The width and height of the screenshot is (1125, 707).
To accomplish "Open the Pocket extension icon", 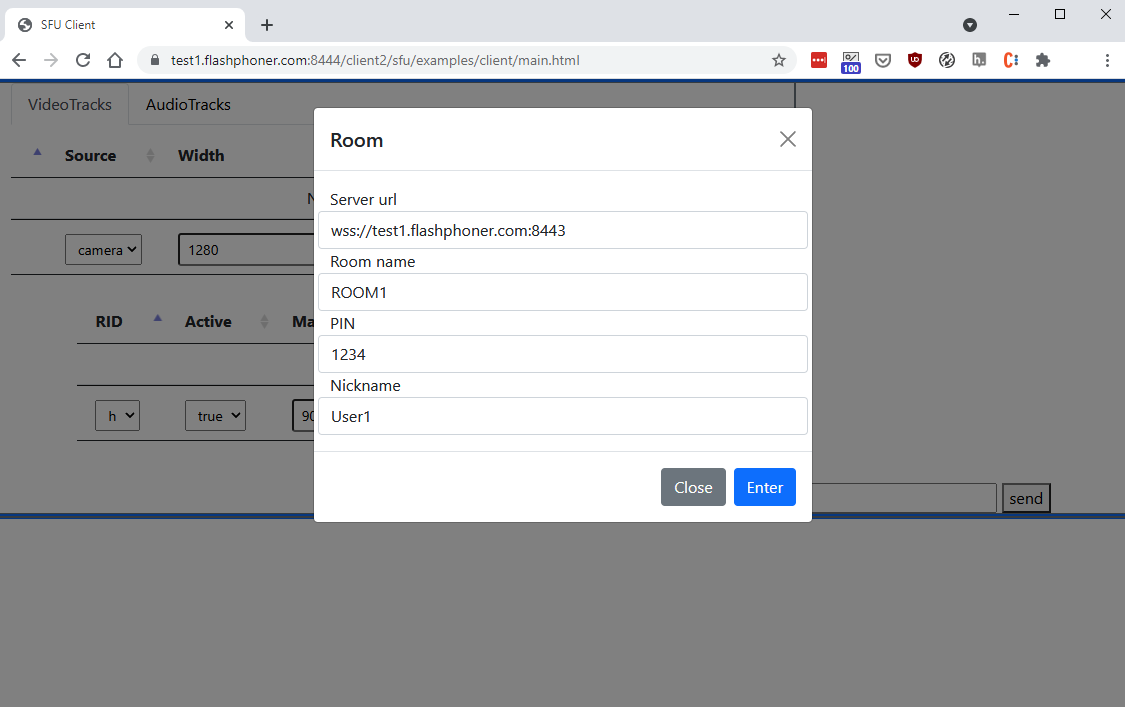I will (883, 60).
